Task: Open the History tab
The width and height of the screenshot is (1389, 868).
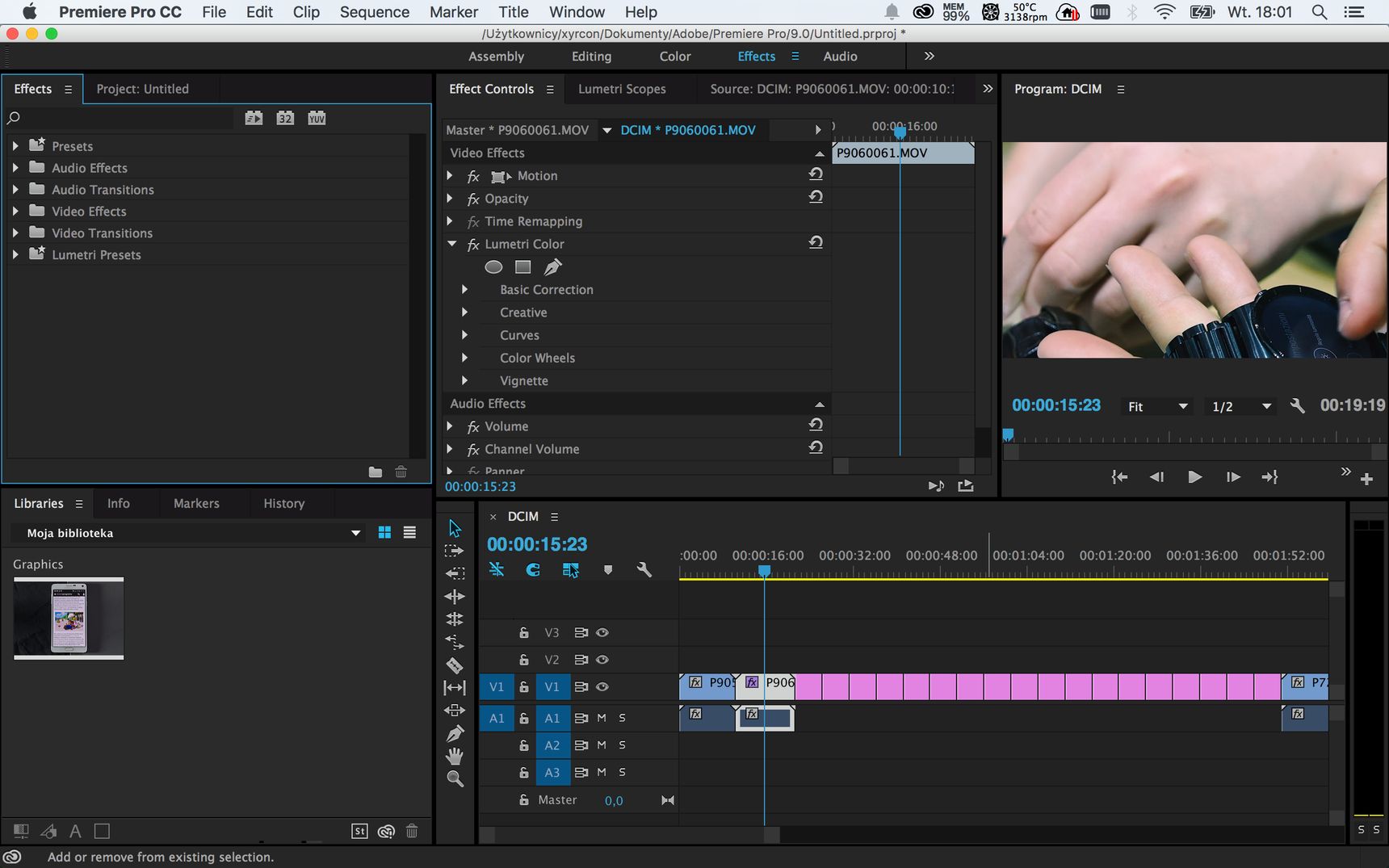Action: [283, 503]
